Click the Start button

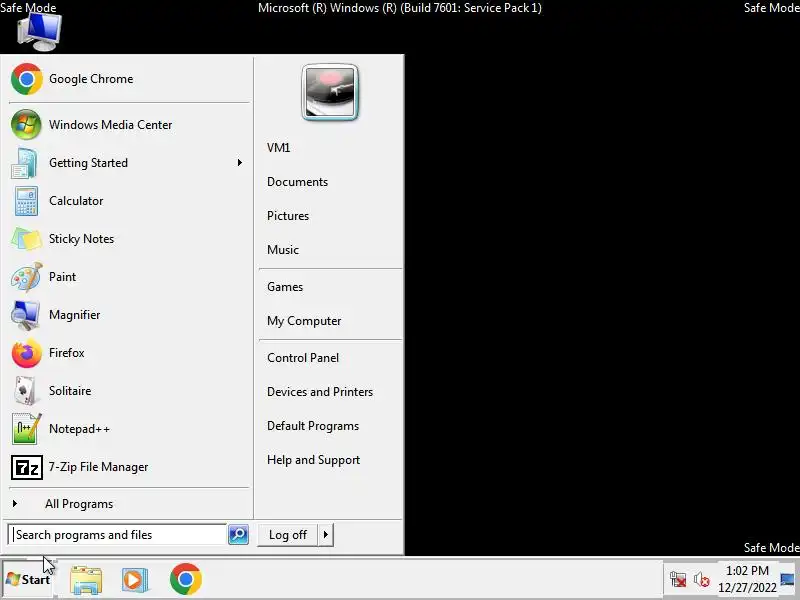point(28,580)
